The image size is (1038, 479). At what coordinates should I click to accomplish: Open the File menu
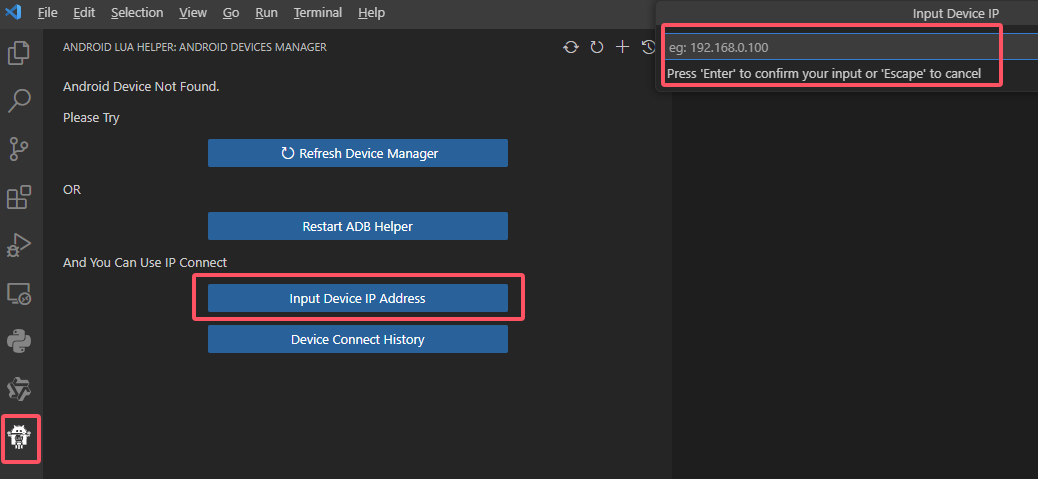pyautogui.click(x=47, y=13)
